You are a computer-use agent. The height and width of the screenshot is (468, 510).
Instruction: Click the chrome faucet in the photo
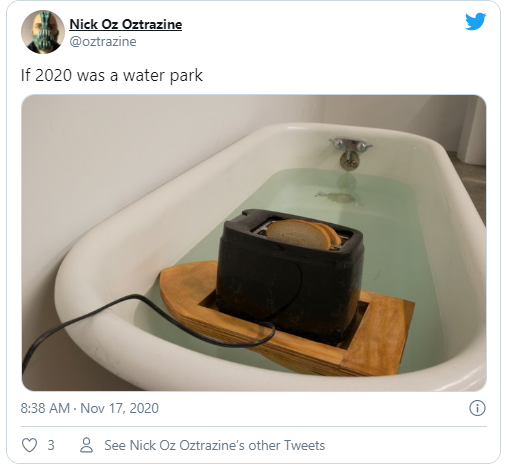tap(350, 153)
